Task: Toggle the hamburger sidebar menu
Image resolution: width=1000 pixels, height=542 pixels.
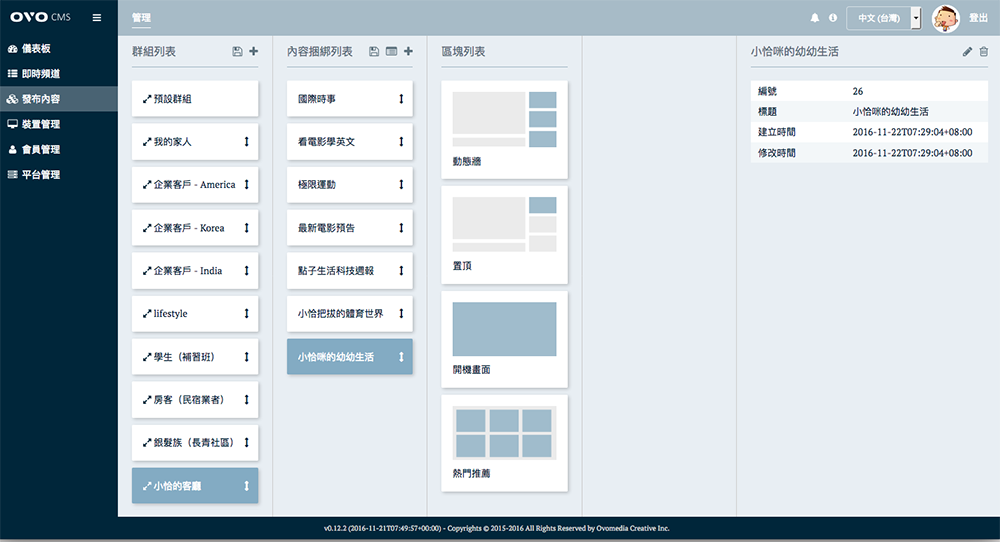Action: (x=96, y=17)
